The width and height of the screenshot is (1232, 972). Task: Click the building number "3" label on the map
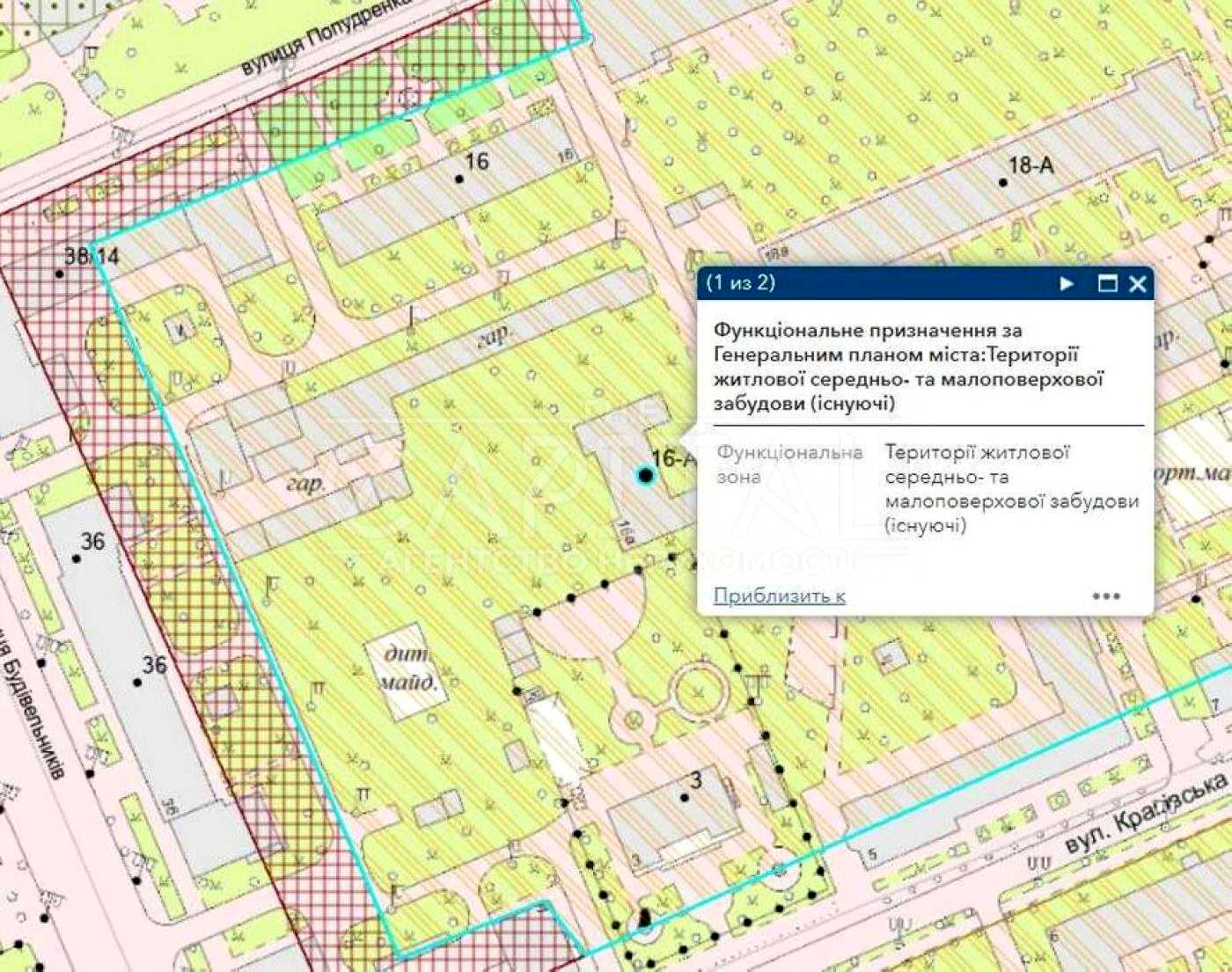(696, 780)
